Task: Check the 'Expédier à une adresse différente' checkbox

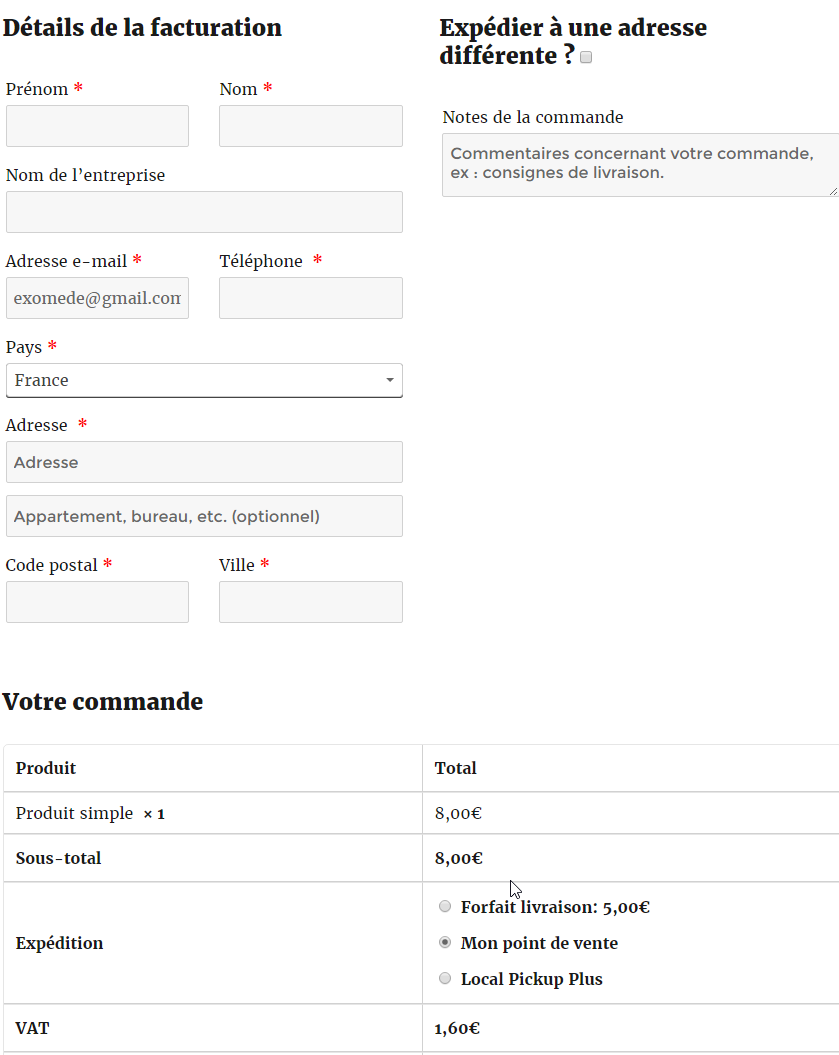Action: [x=586, y=57]
